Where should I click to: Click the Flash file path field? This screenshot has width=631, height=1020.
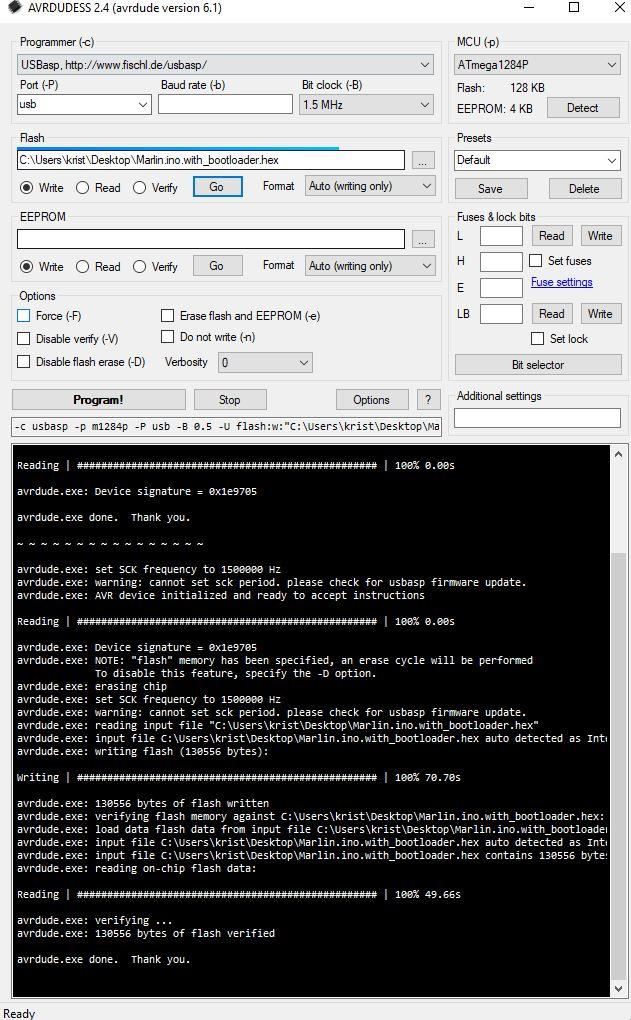tap(211, 160)
